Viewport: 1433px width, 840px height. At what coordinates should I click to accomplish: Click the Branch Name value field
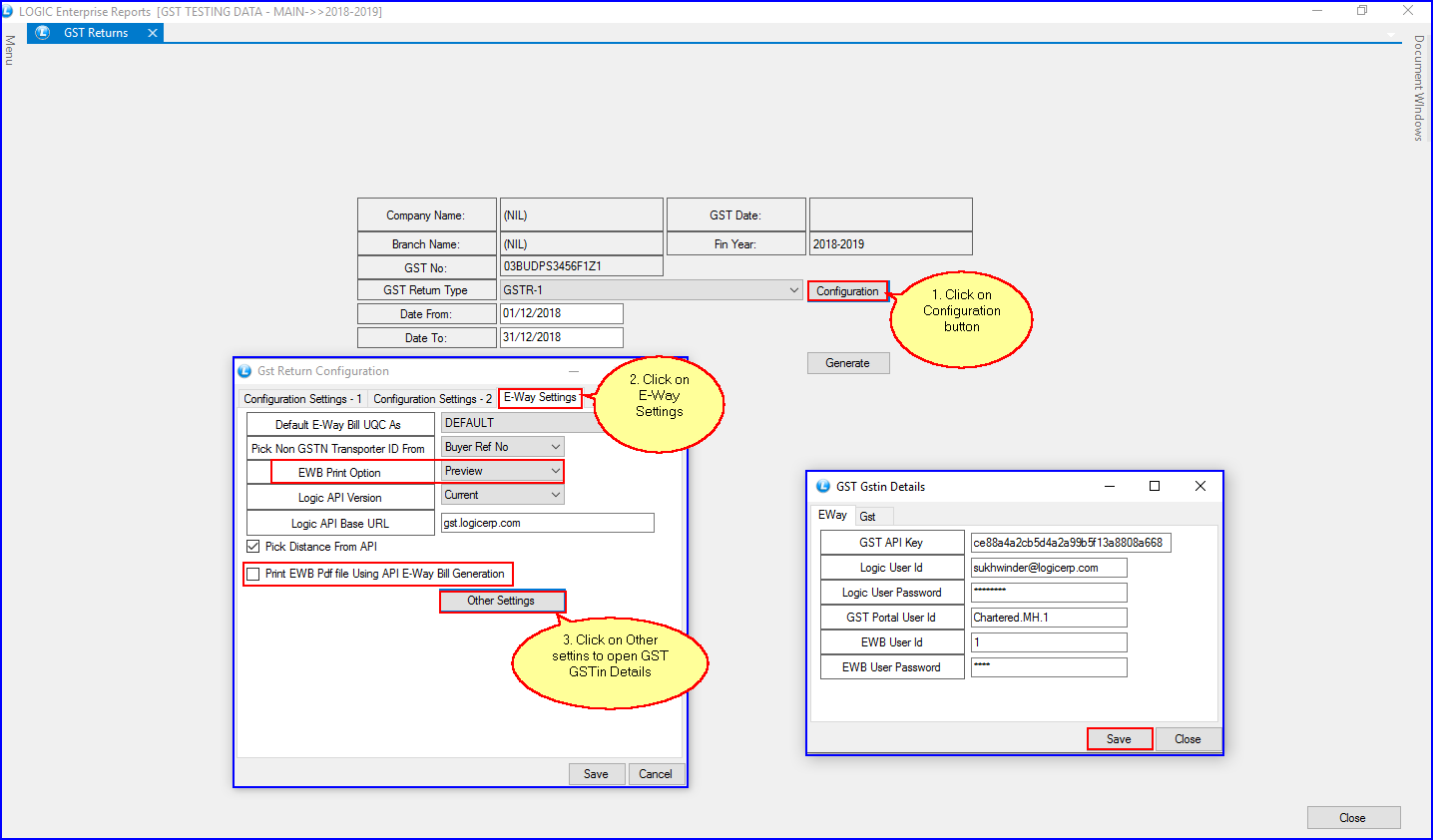tap(581, 243)
